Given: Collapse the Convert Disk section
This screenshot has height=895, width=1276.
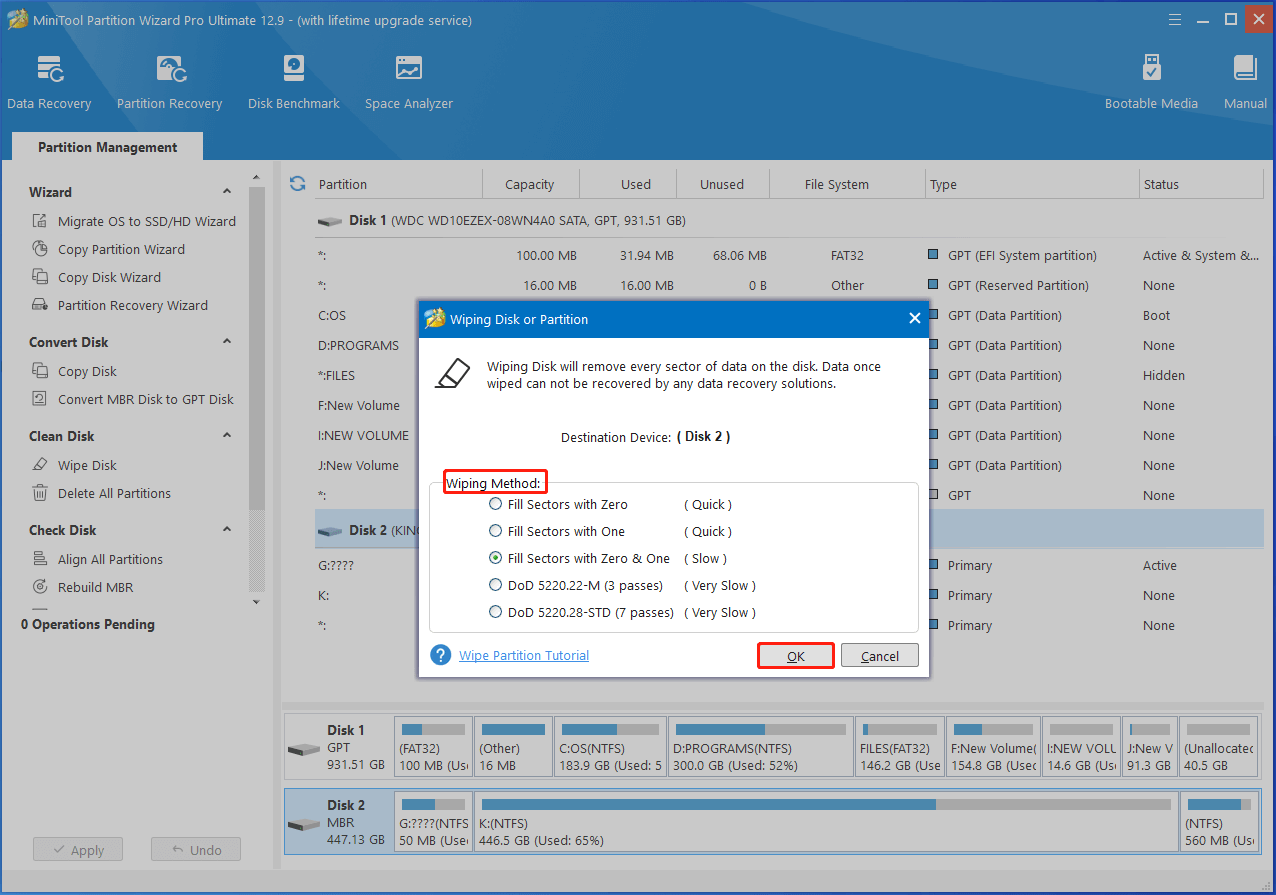Looking at the screenshot, I should point(227,342).
